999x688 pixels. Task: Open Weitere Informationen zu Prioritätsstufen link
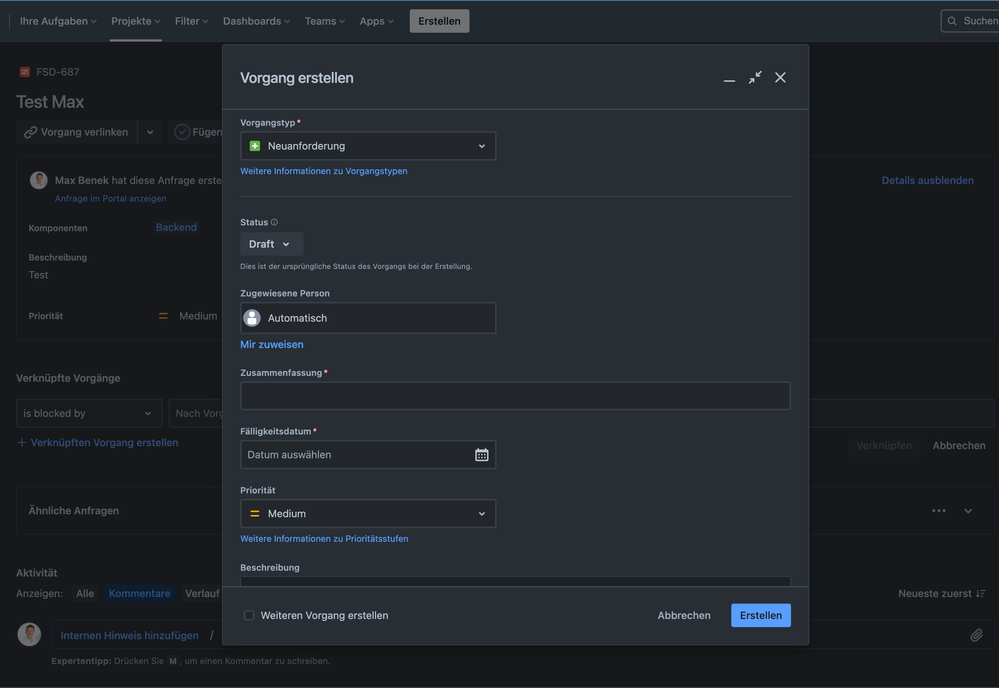click(x=324, y=539)
